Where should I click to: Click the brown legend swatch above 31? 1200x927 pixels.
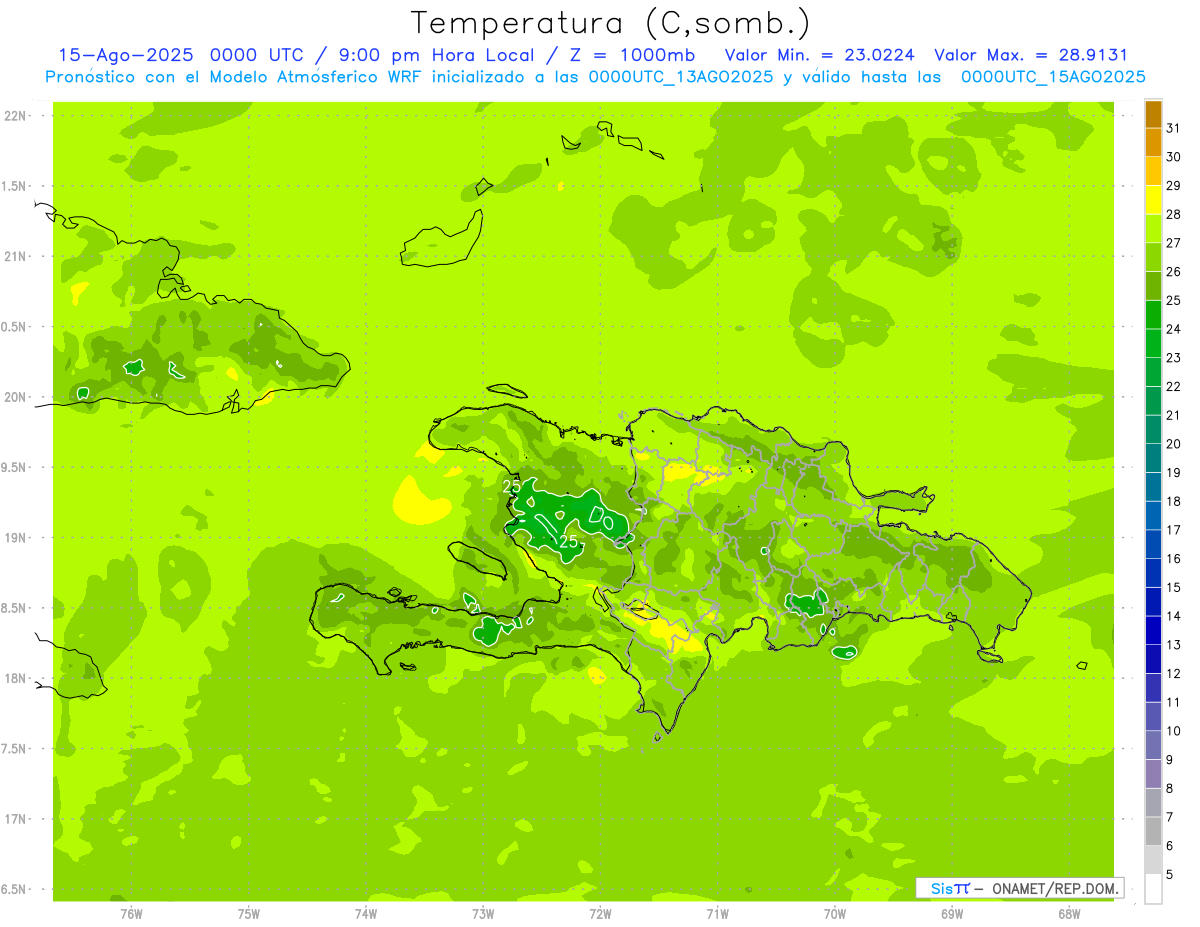(1153, 114)
